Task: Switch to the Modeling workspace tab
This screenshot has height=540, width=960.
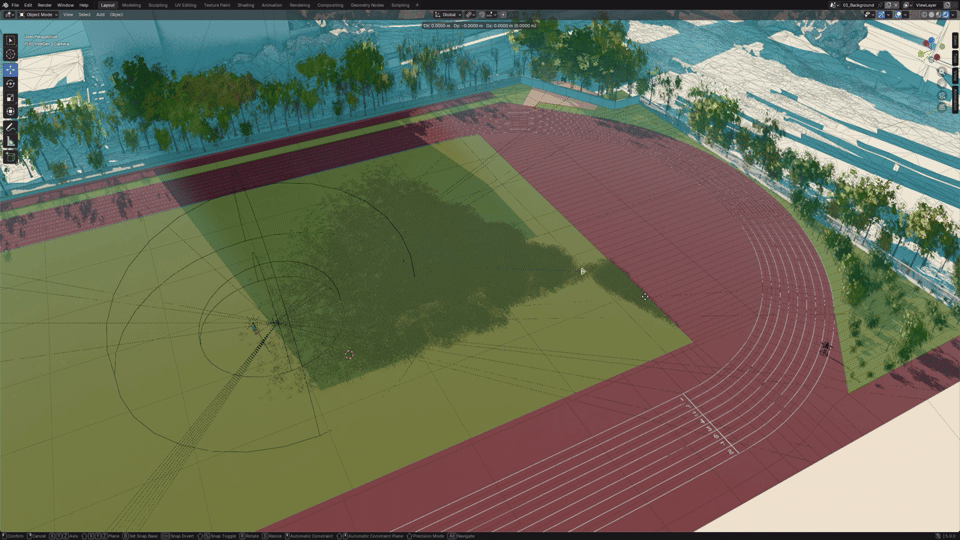Action: (131, 5)
